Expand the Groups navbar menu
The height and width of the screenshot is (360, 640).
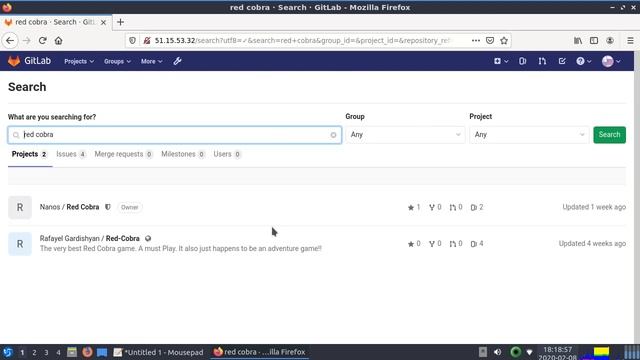tap(117, 61)
